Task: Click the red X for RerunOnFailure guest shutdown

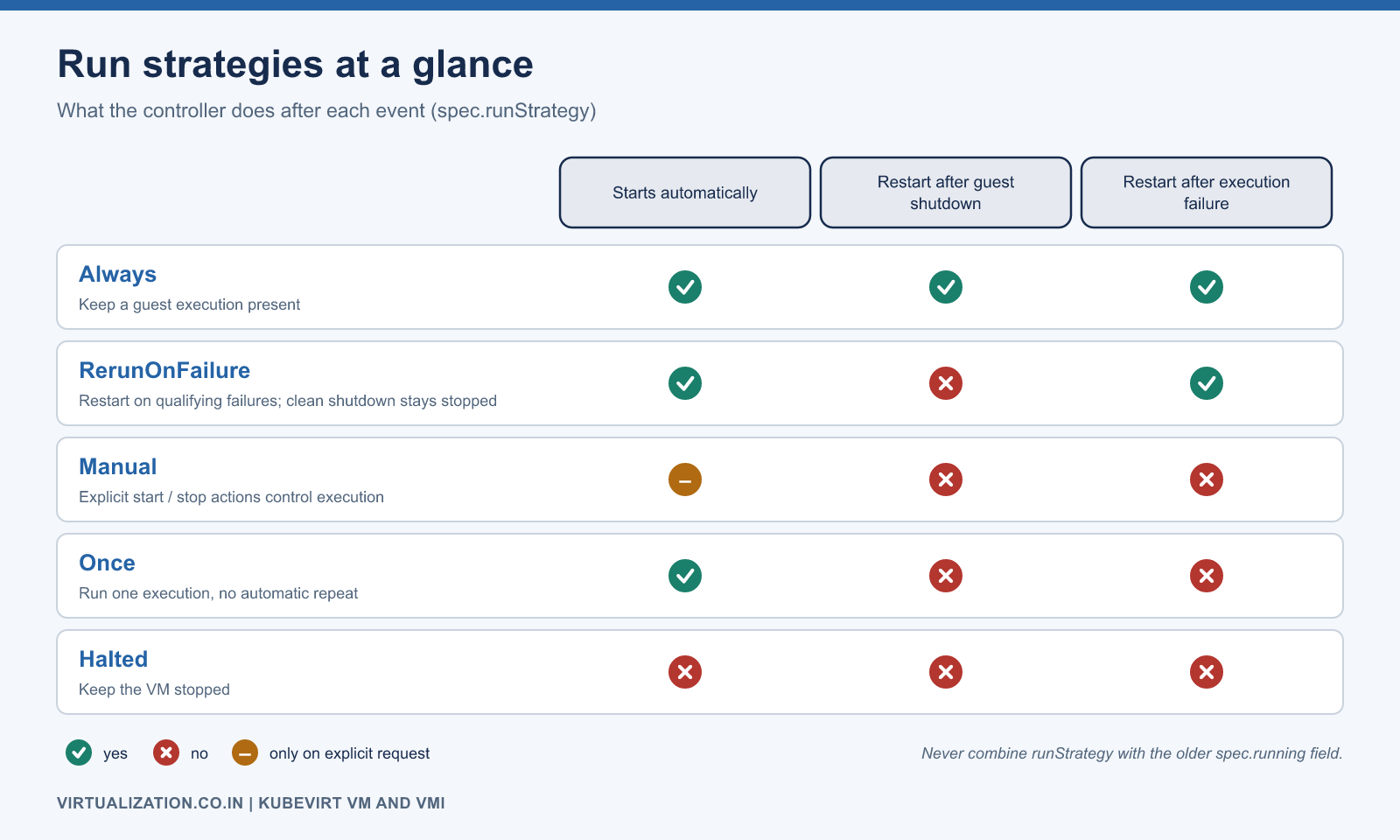Action: coord(946,383)
